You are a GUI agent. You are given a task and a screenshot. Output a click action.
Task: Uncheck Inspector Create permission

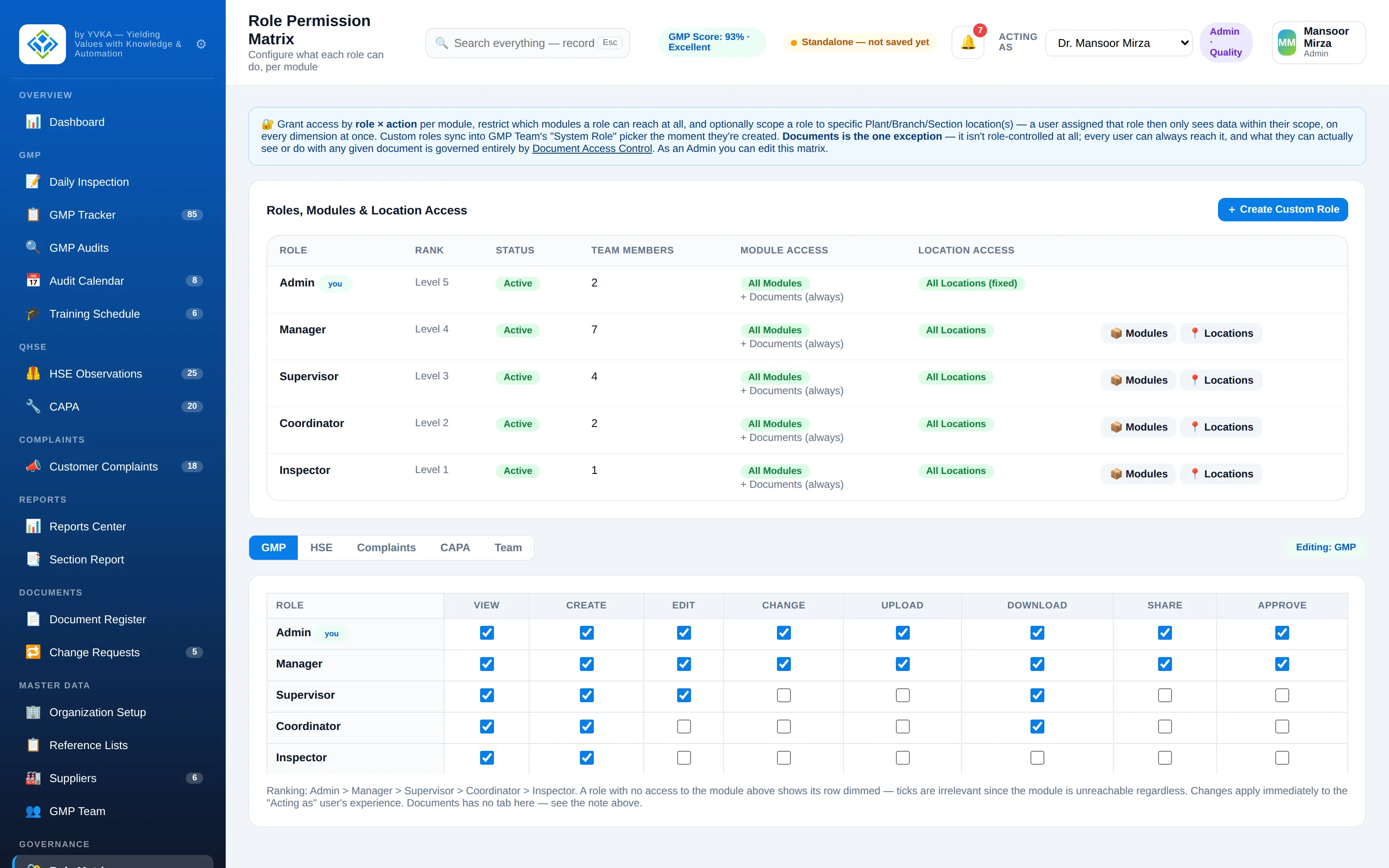586,758
